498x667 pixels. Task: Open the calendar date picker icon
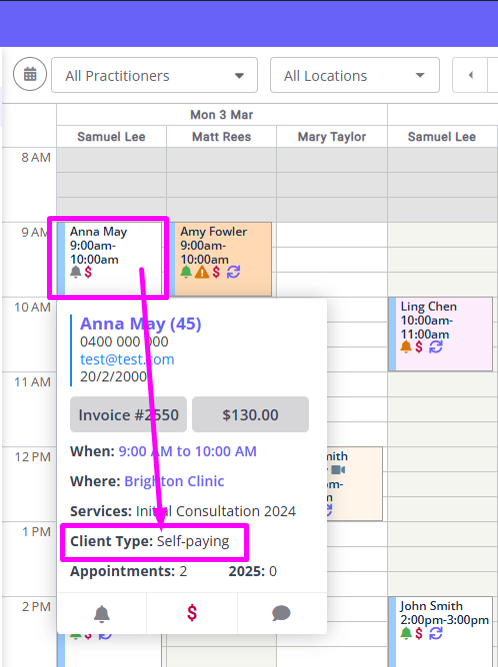pos(30,74)
